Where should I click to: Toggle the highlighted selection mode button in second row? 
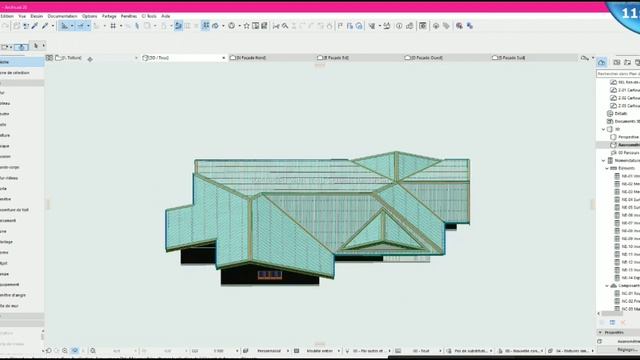pos(21,47)
